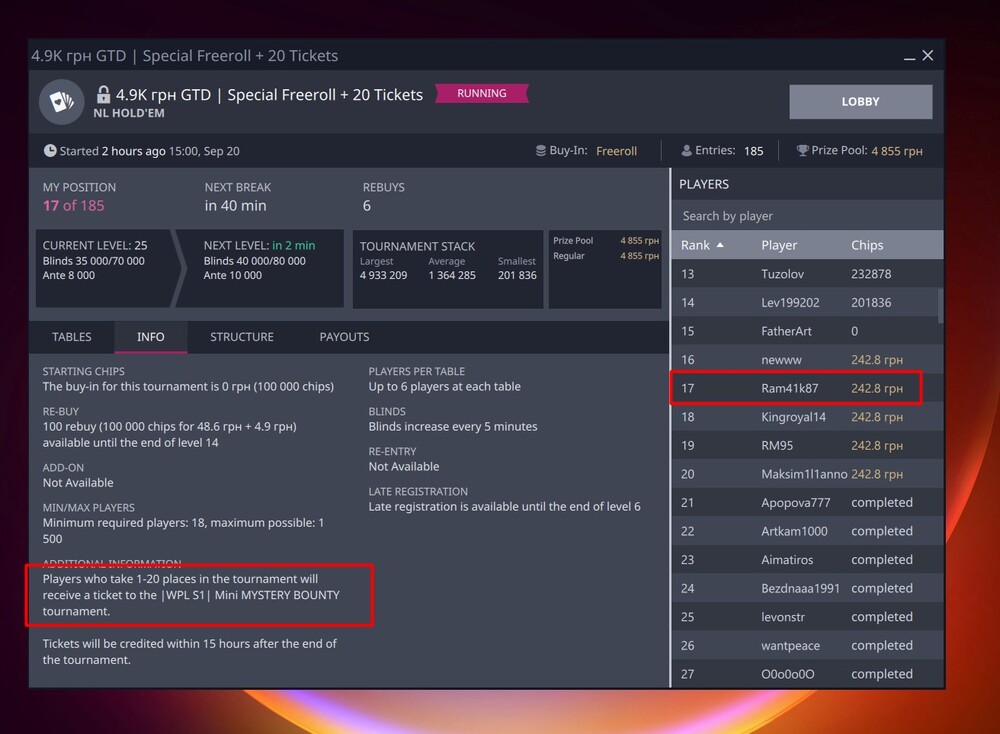Click the RUNNING status badge
Screen dimensions: 1000x734
click(x=482, y=94)
